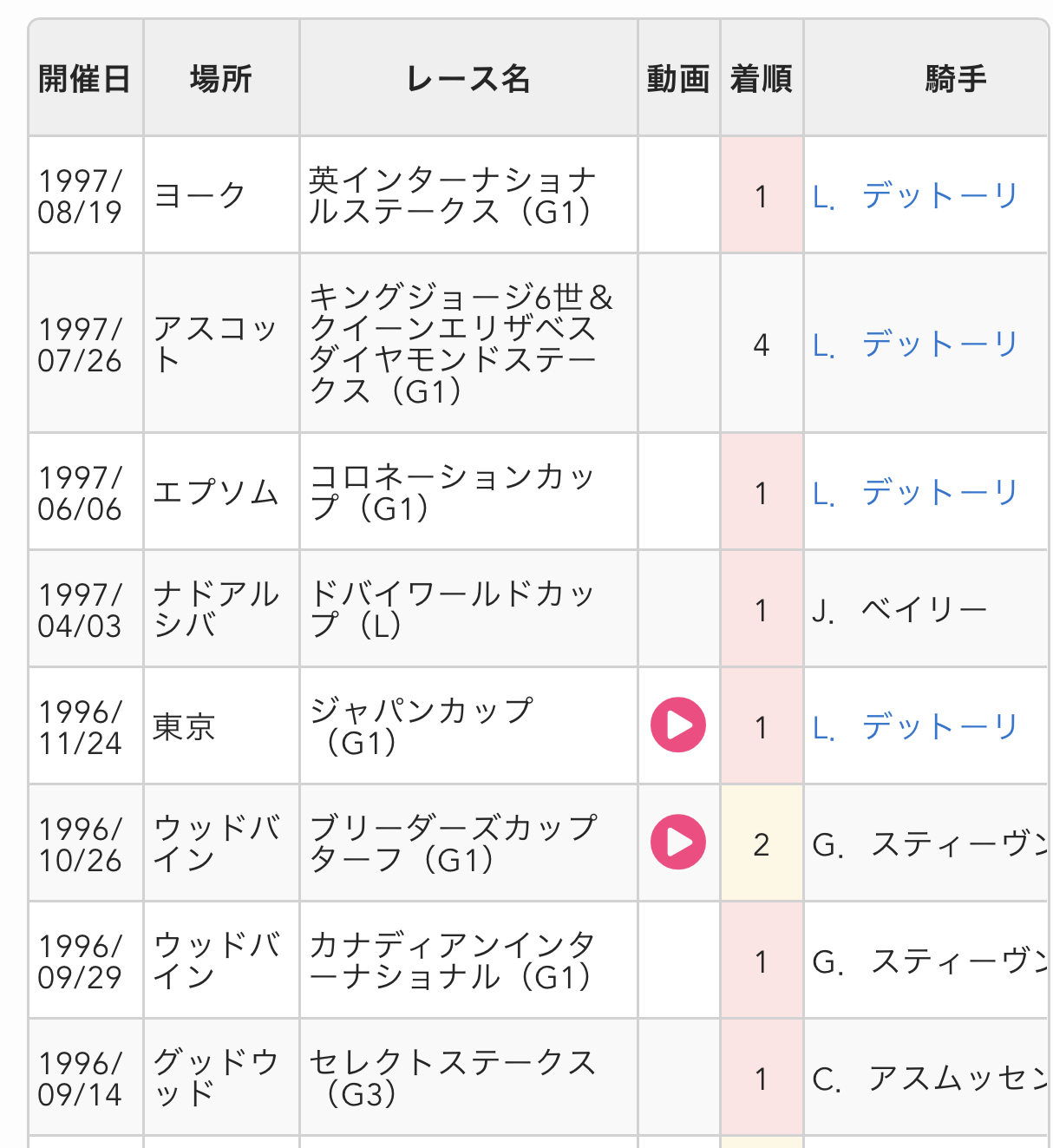Image resolution: width=1053 pixels, height=1148 pixels.
Task: Click the 動画 column header
Action: (678, 79)
